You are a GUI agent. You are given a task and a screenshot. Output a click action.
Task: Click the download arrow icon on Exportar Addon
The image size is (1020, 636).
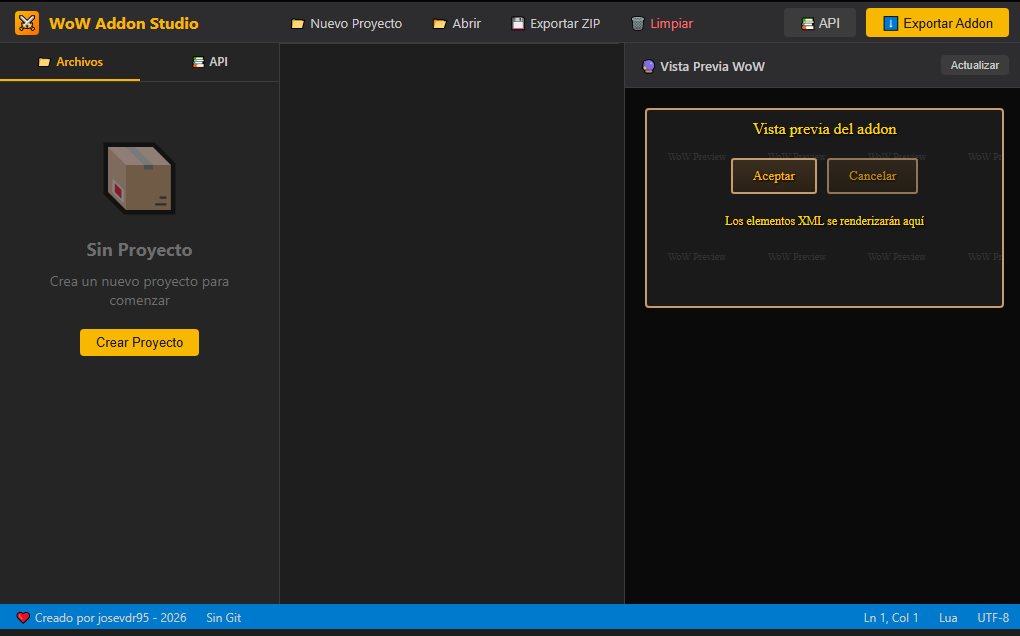(x=890, y=24)
